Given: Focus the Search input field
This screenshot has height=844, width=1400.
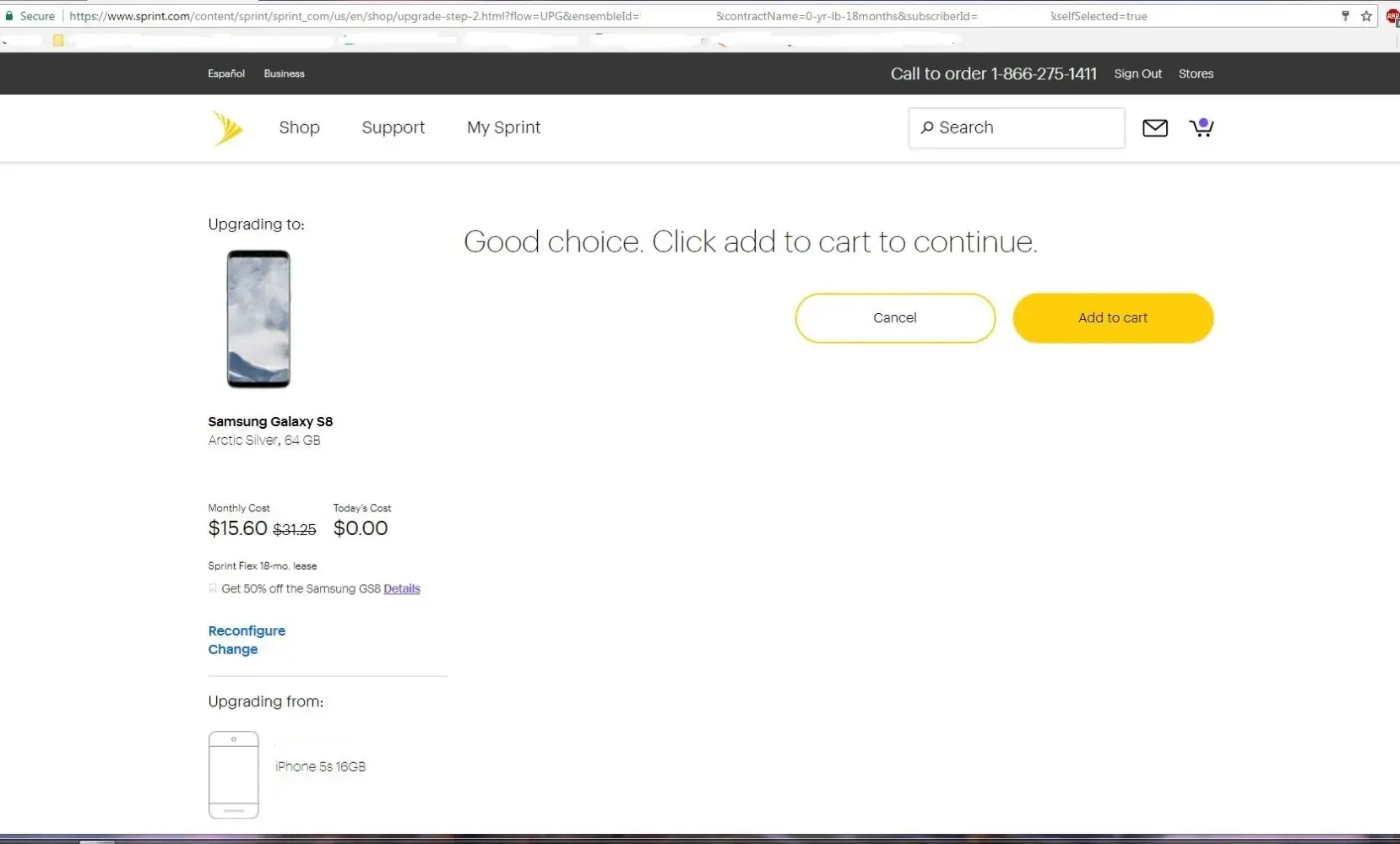Looking at the screenshot, I should coord(1017,128).
